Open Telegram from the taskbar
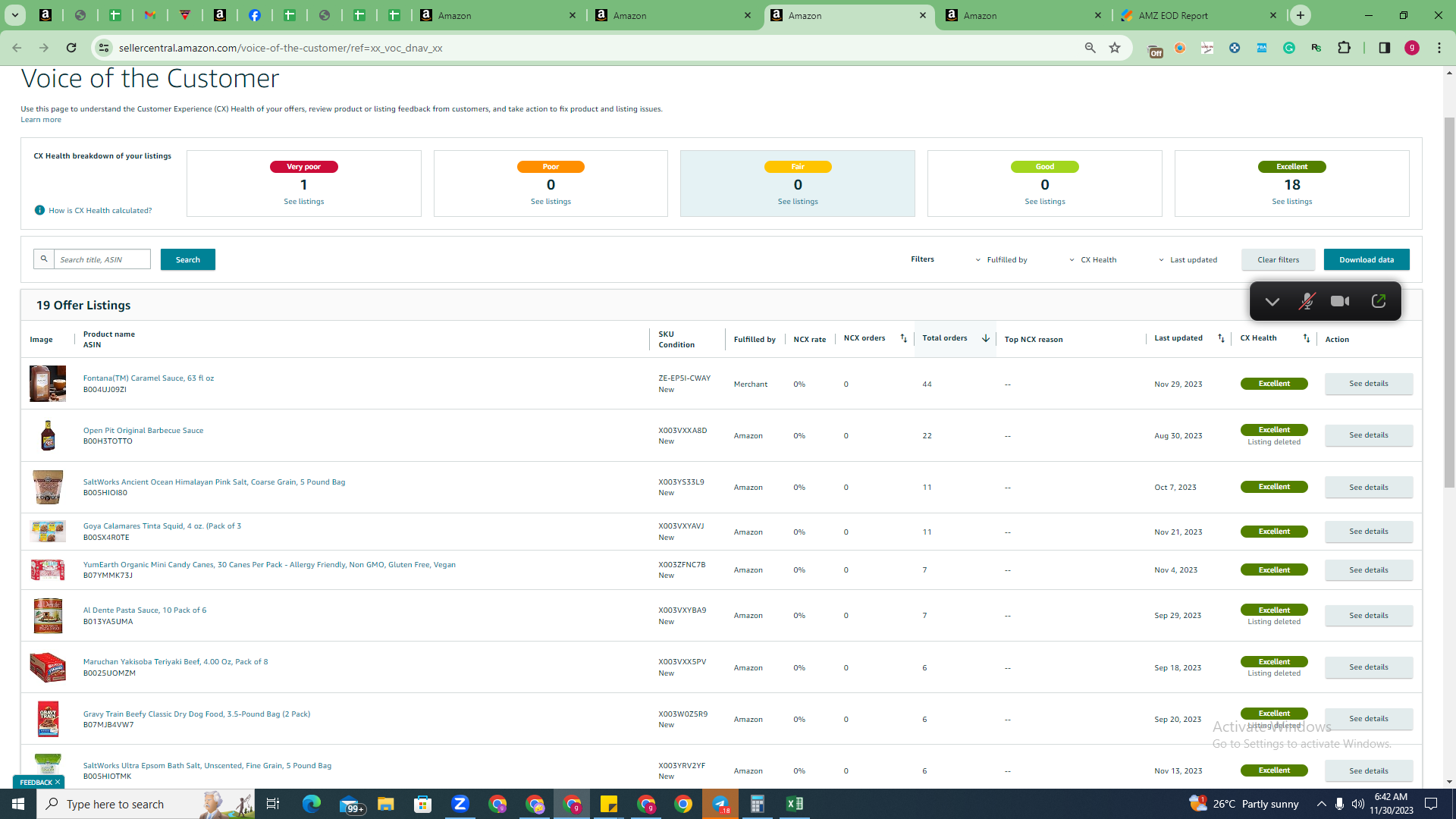This screenshot has width=1456, height=819. point(720,804)
